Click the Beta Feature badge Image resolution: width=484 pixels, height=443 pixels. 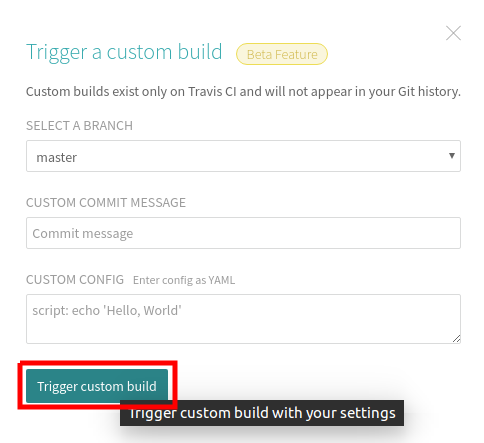pyautogui.click(x=282, y=54)
